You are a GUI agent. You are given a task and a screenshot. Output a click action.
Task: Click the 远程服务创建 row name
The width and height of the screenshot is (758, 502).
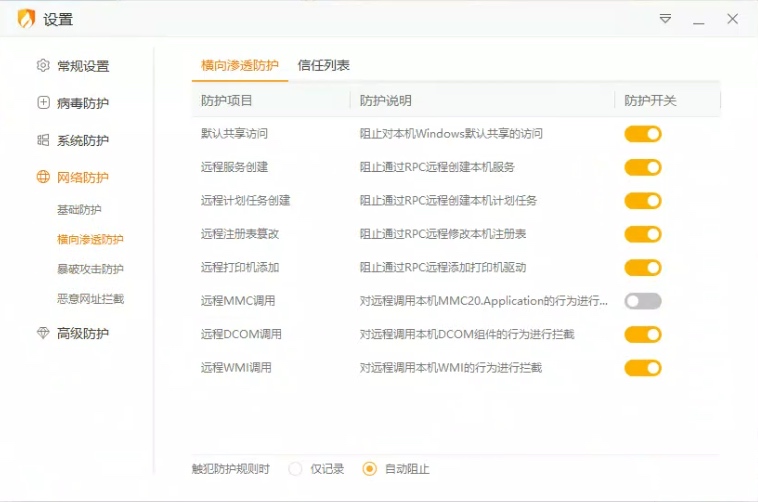point(234,167)
